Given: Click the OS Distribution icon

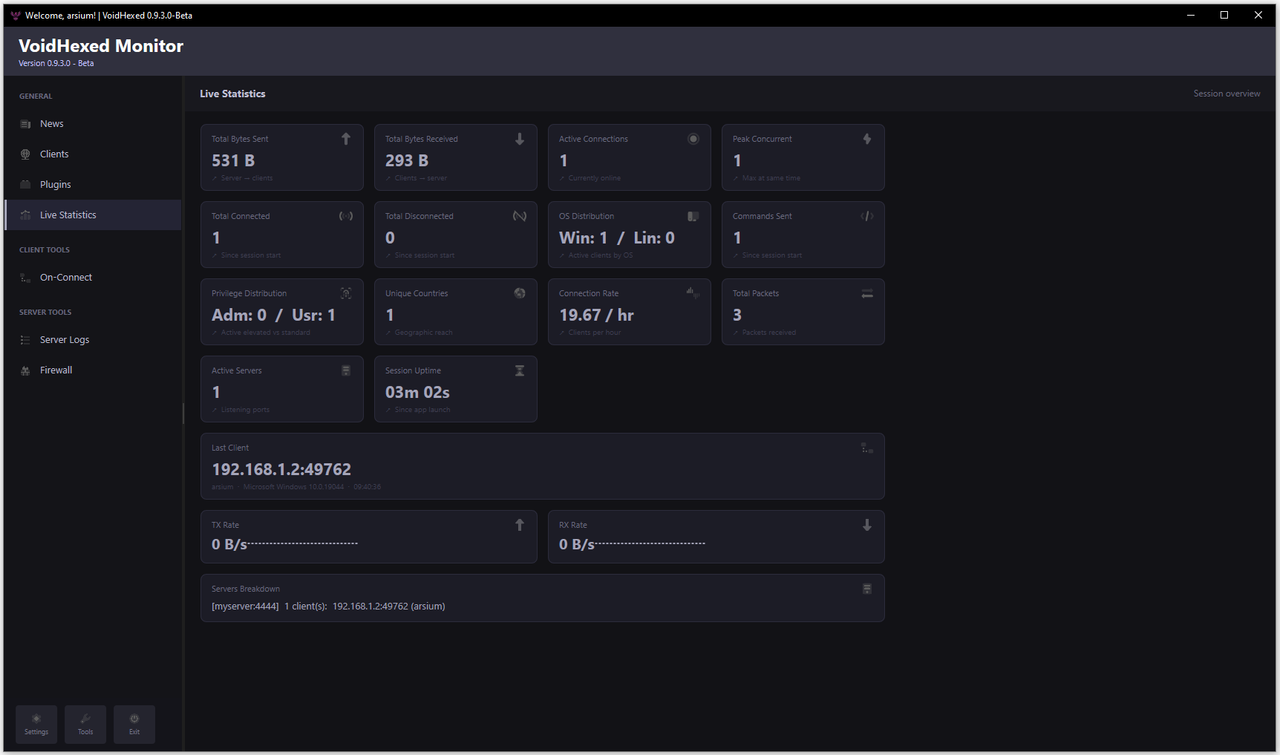Looking at the screenshot, I should tap(693, 216).
